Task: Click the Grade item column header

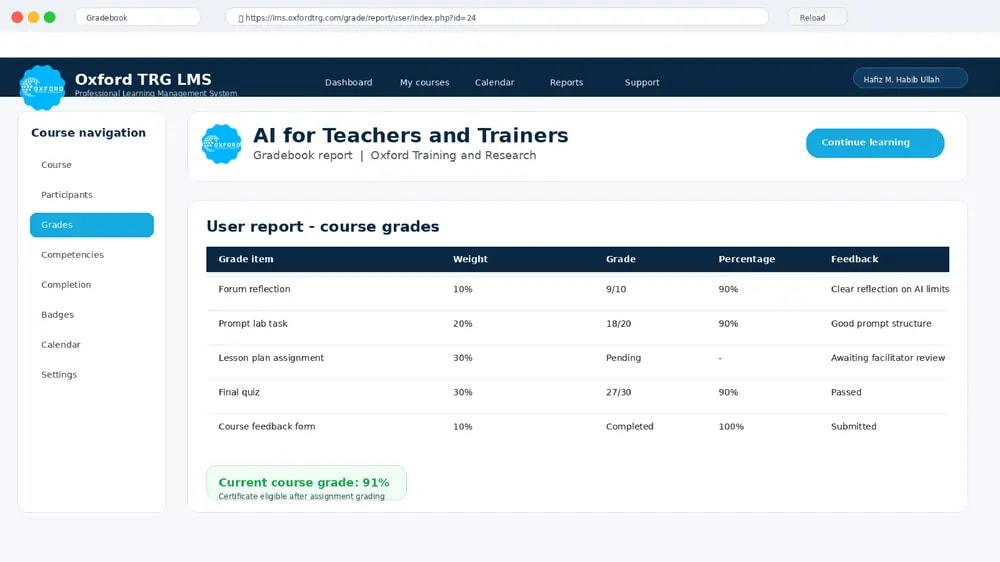Action: click(x=246, y=259)
